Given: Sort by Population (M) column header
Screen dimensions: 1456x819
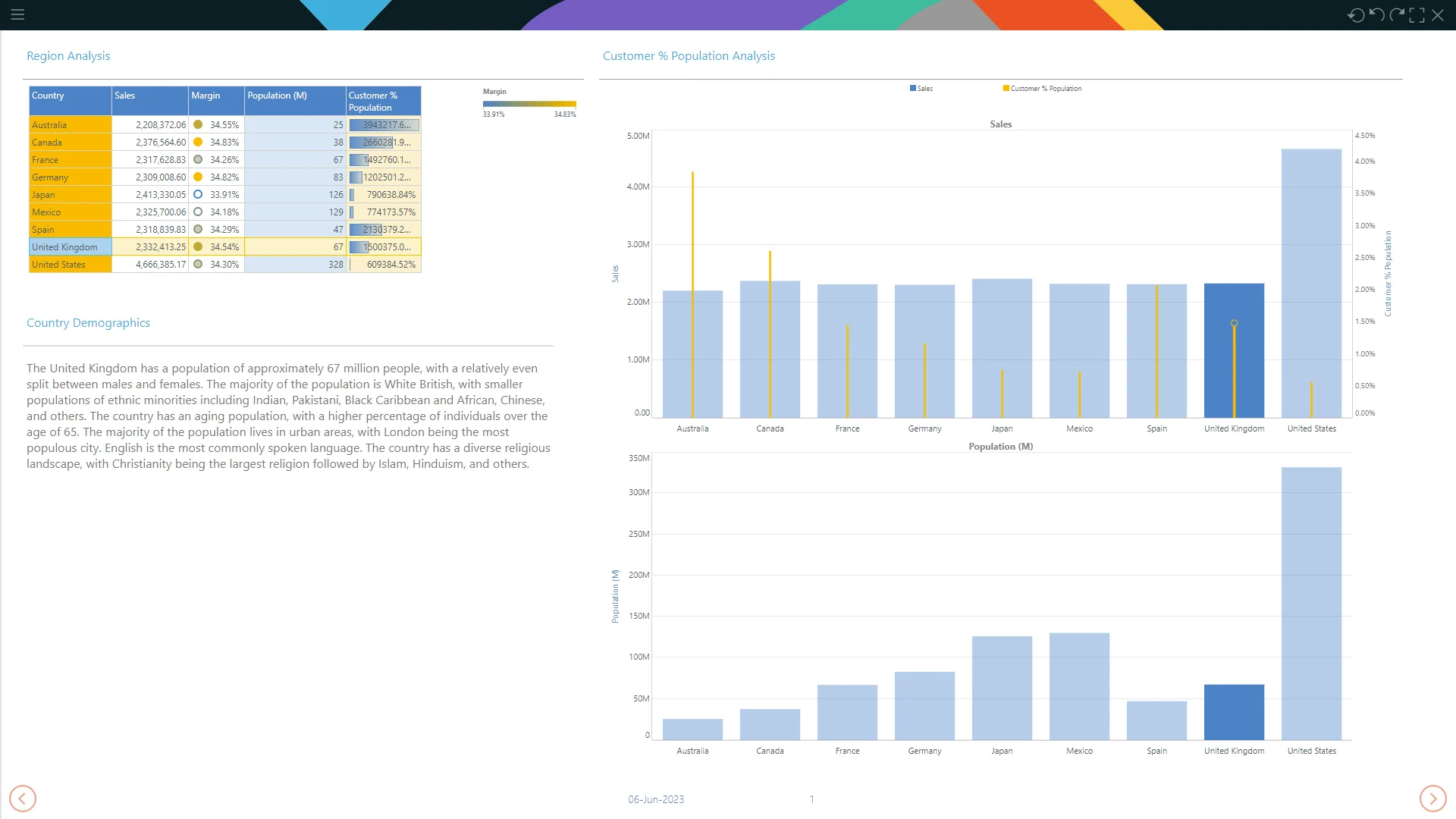Looking at the screenshot, I should click(294, 100).
